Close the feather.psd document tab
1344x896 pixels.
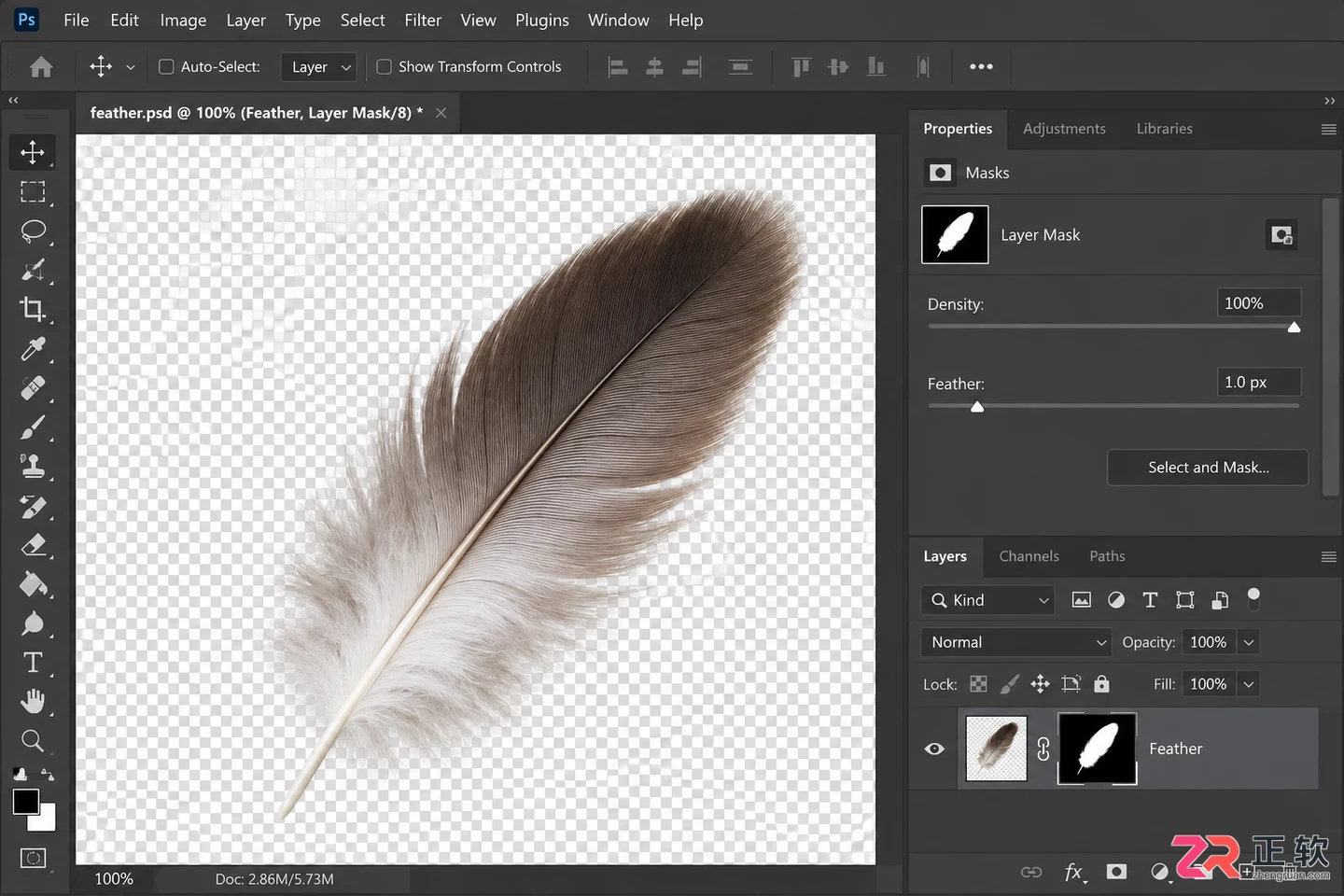(x=441, y=113)
